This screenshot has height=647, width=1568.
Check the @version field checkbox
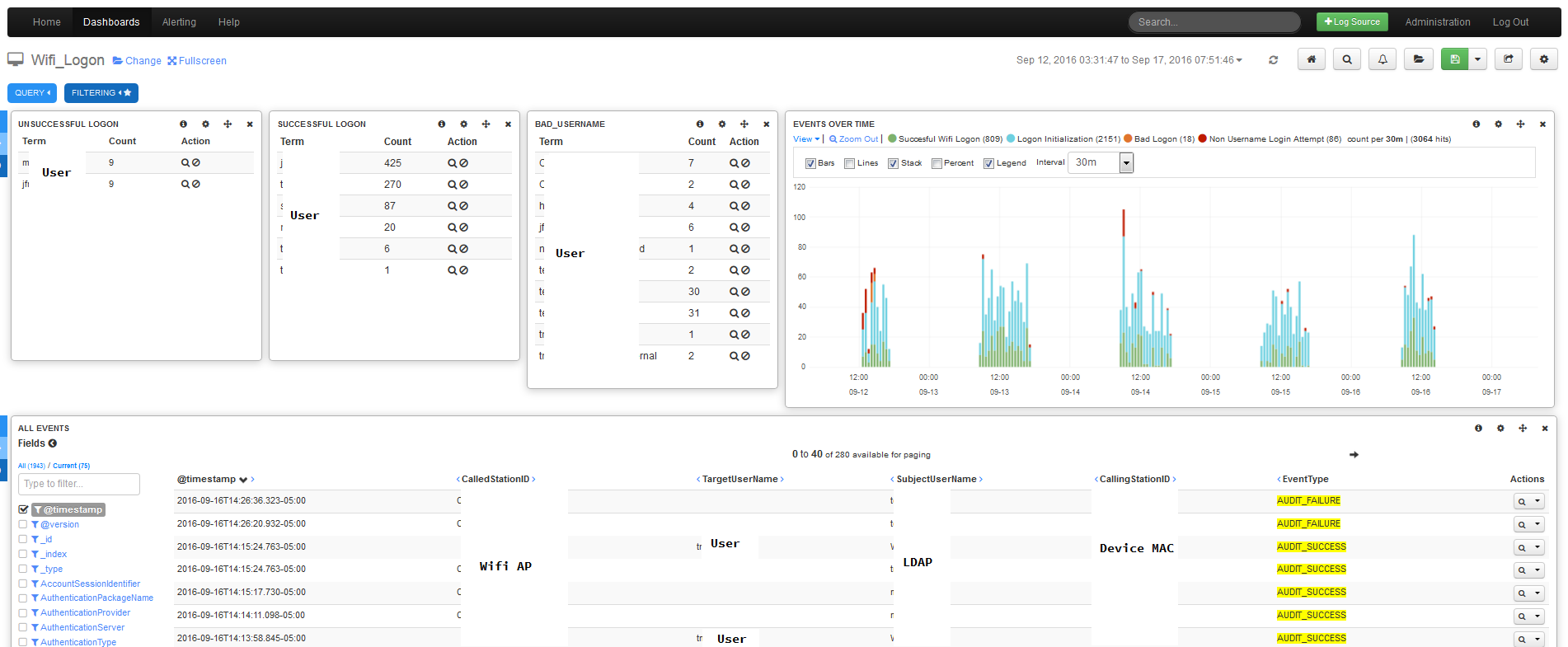pyautogui.click(x=23, y=524)
